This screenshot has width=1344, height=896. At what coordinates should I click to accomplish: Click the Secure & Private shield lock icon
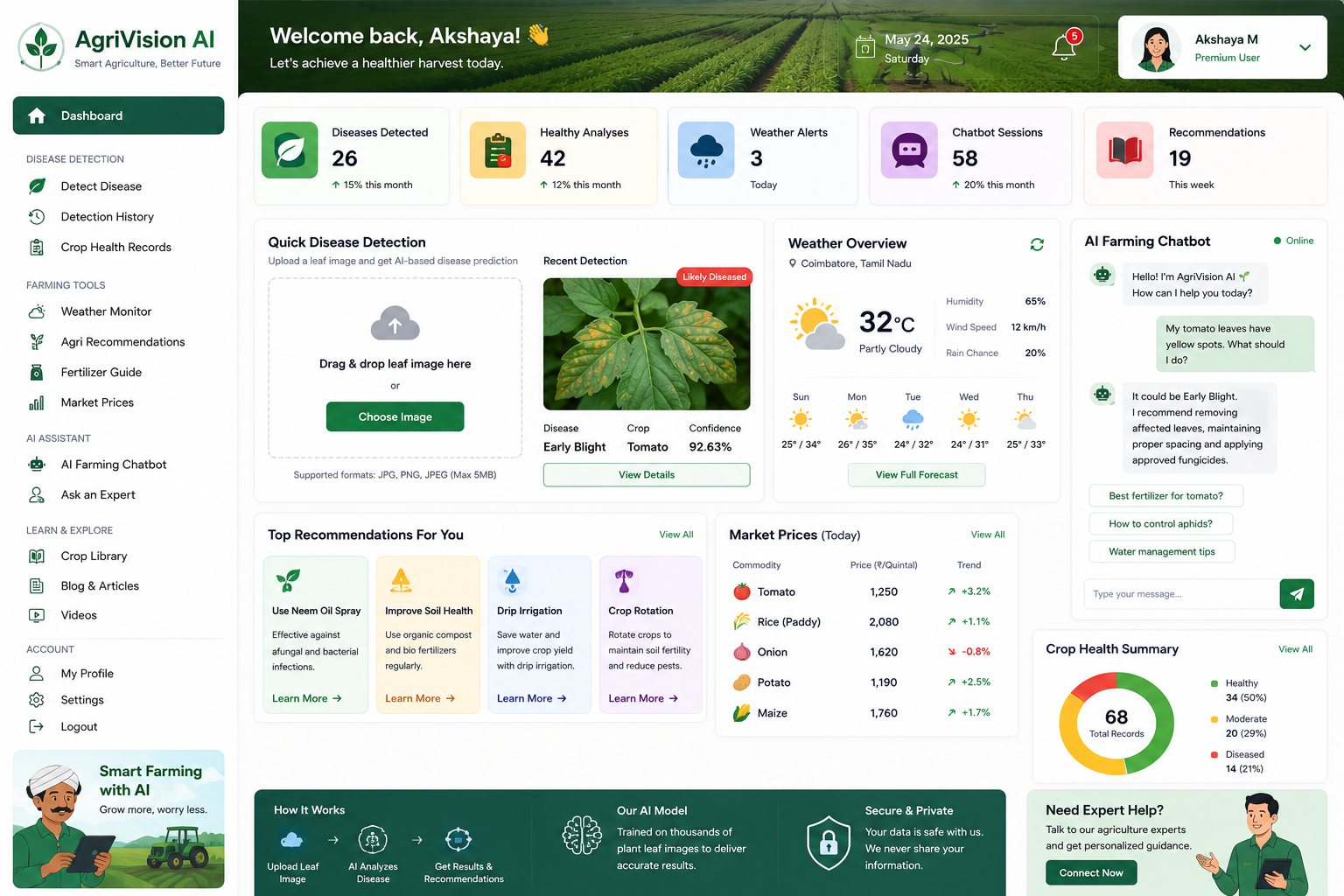click(x=829, y=843)
